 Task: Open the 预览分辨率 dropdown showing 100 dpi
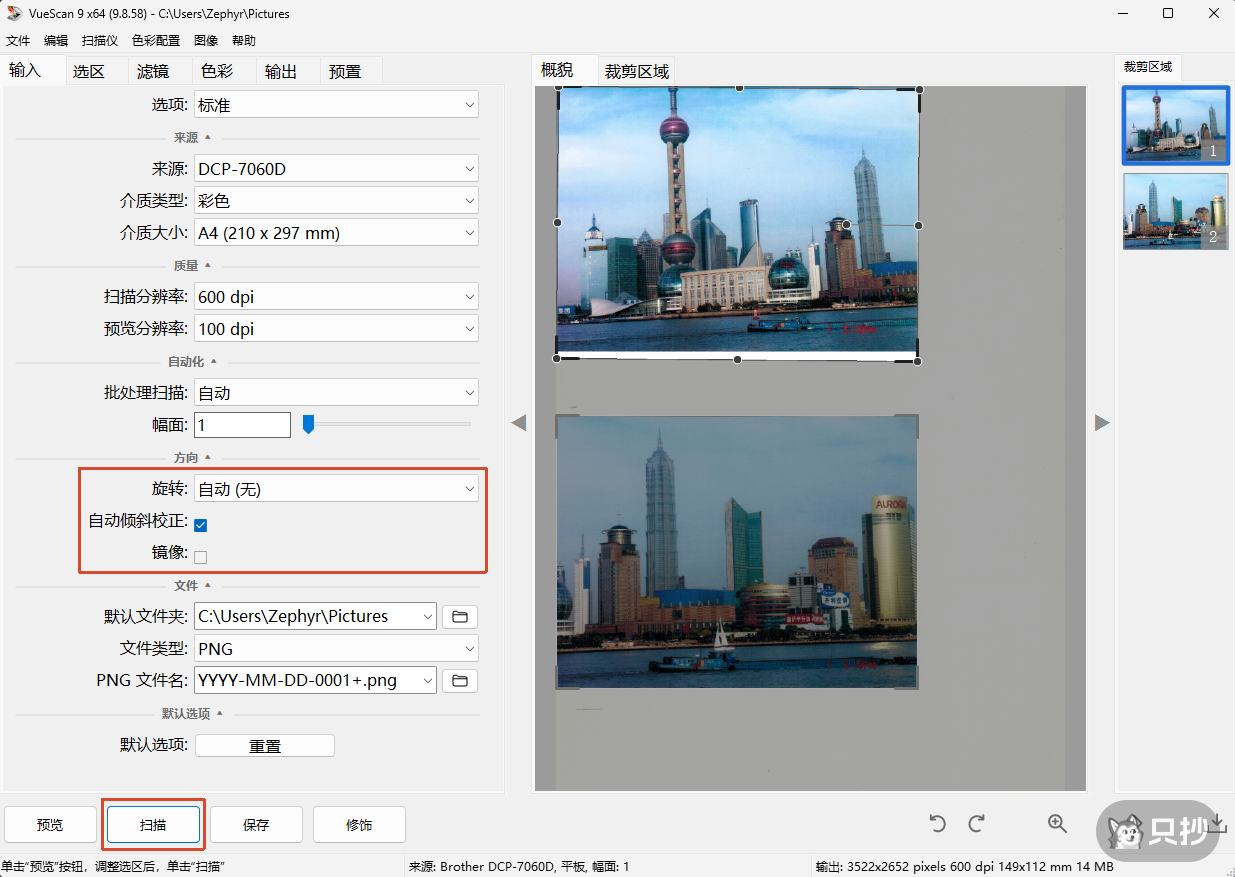pos(336,329)
